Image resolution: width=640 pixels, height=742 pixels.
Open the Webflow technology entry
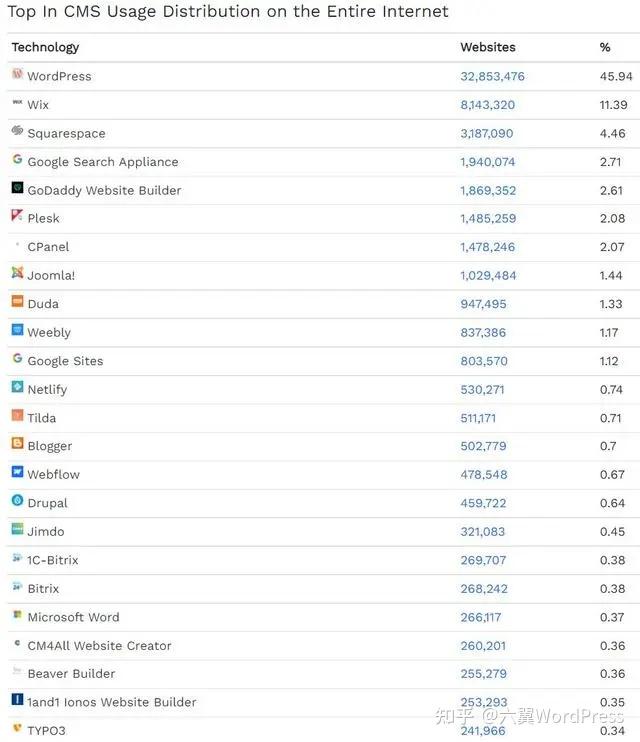point(53,475)
